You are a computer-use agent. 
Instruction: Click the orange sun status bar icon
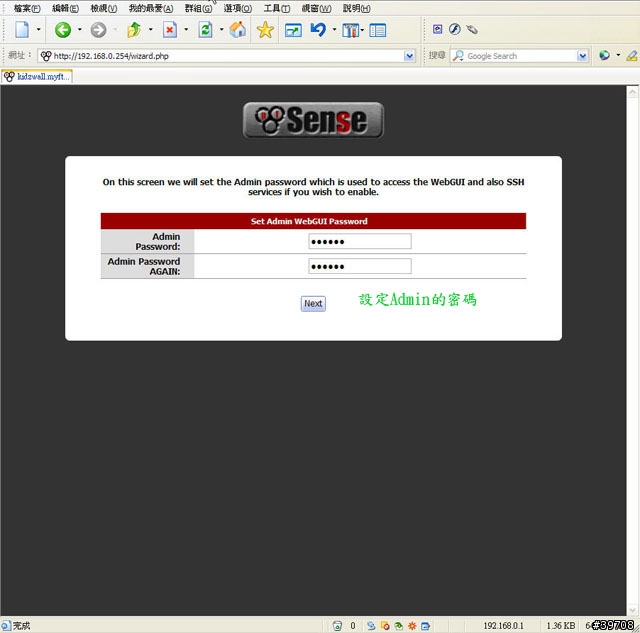412,625
